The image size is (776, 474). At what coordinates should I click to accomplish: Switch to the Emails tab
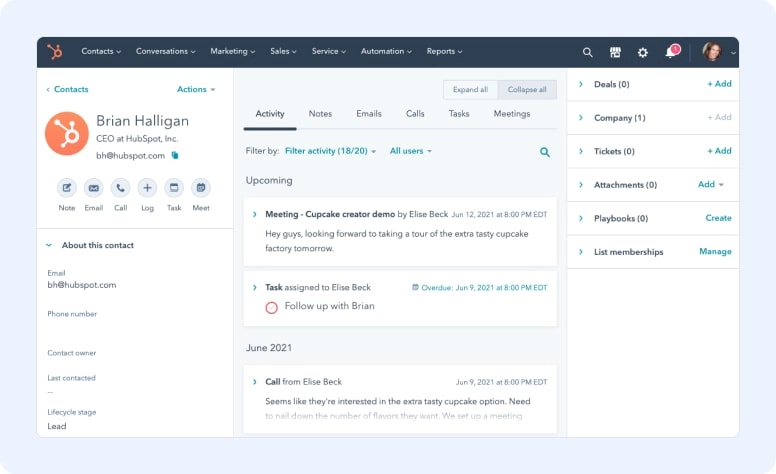(x=369, y=114)
